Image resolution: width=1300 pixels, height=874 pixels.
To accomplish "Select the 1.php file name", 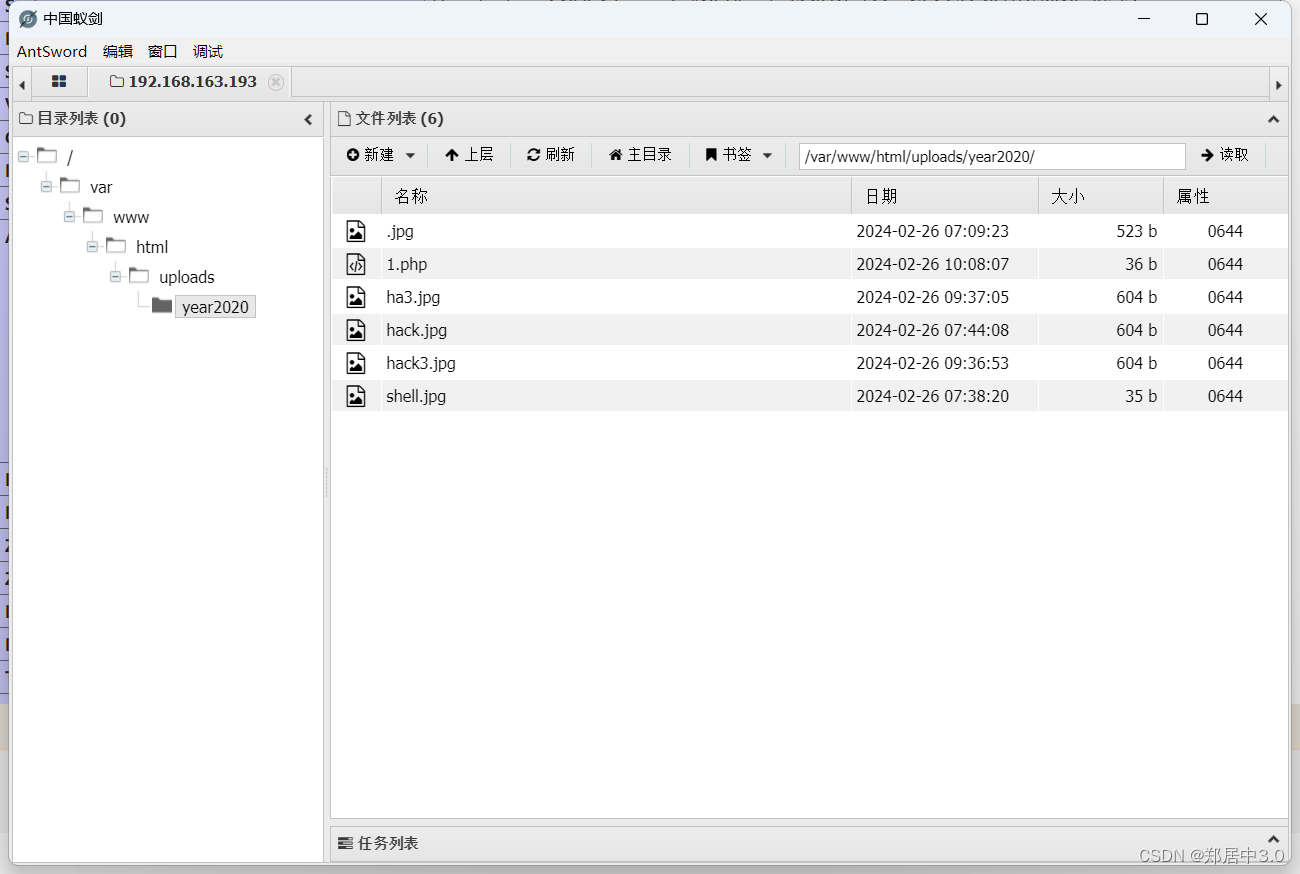I will pos(407,264).
